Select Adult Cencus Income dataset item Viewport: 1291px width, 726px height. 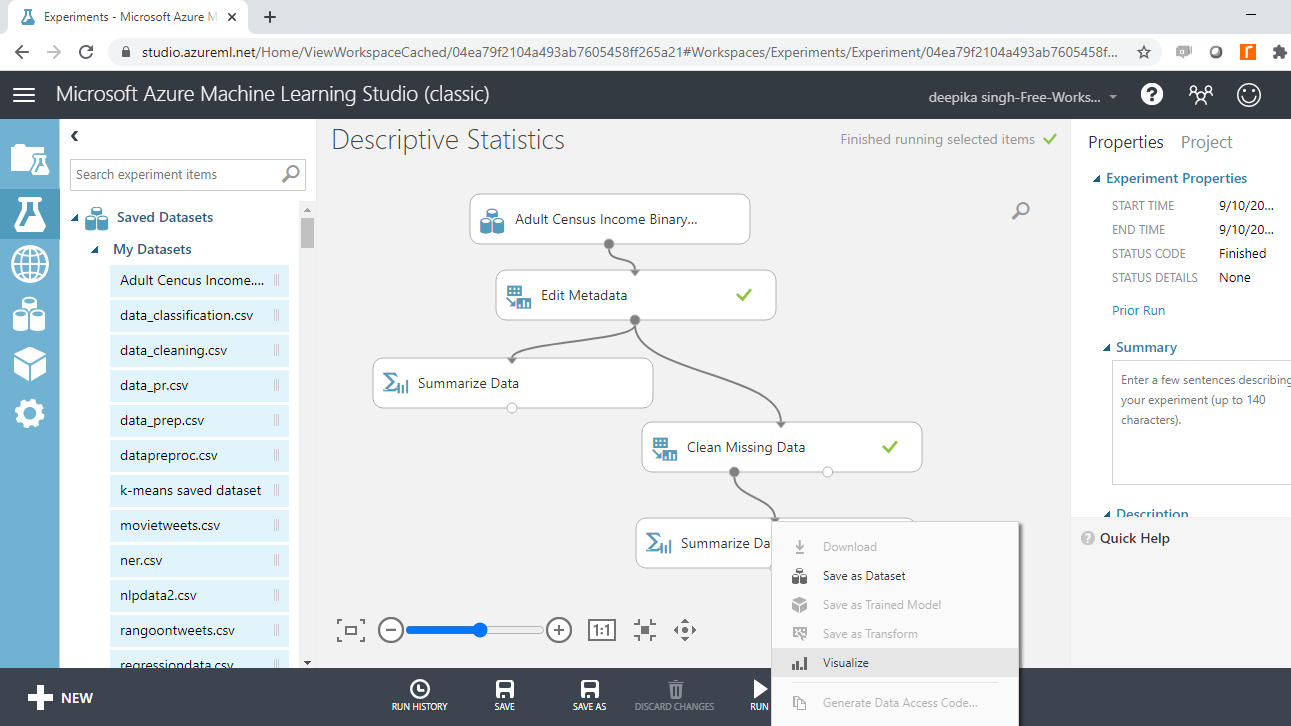coord(199,281)
